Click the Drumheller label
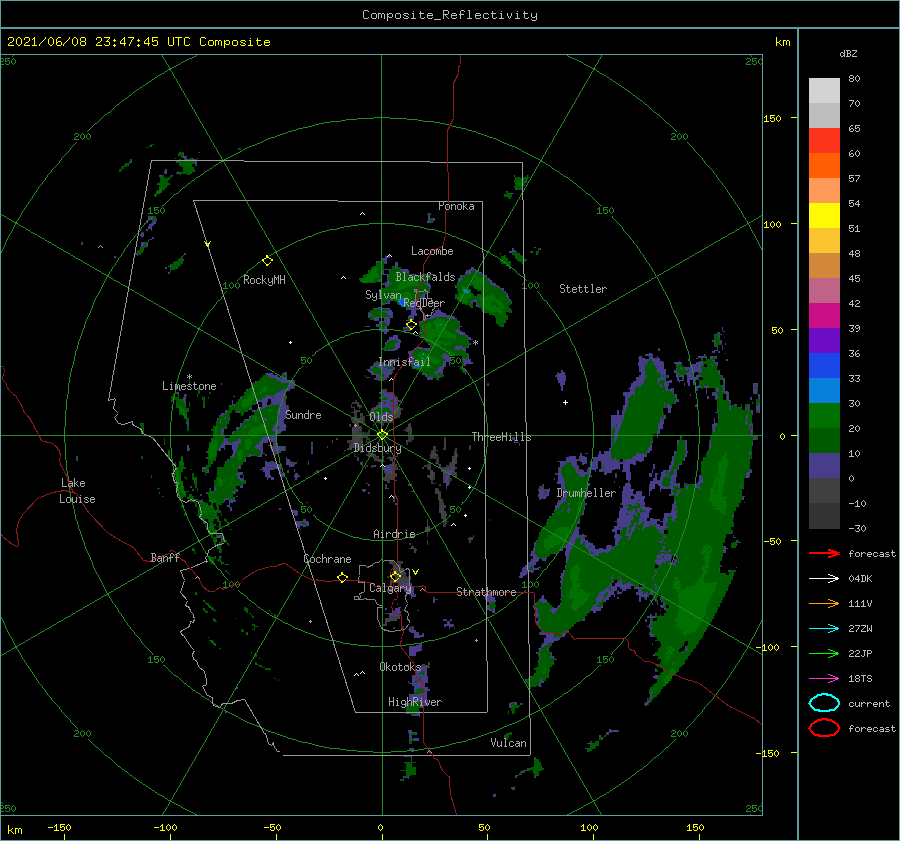900x841 pixels. pyautogui.click(x=585, y=493)
